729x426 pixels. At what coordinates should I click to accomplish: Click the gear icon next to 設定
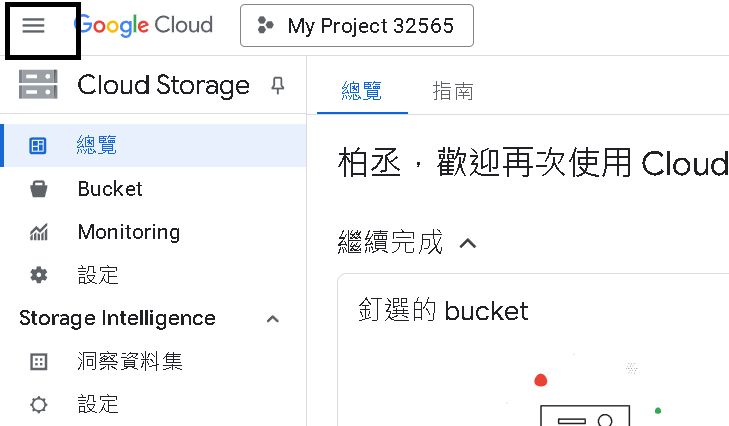point(39,275)
